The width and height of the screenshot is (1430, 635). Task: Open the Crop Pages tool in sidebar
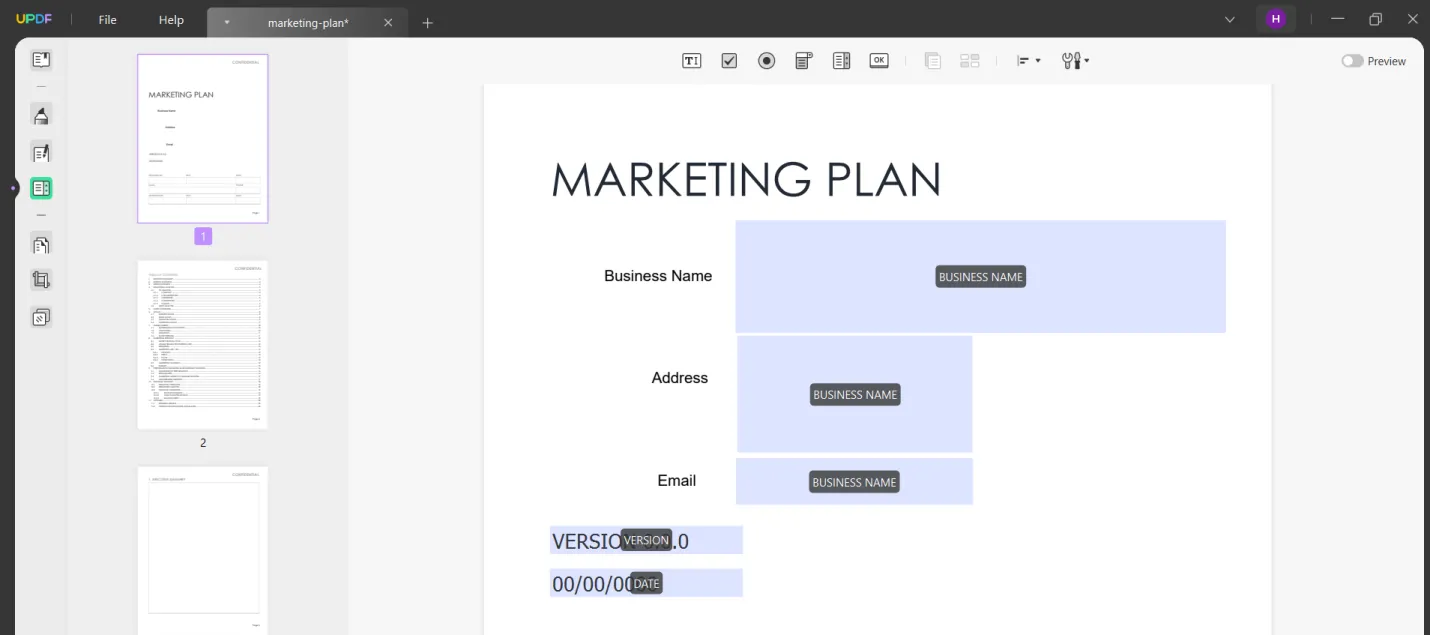pos(41,281)
